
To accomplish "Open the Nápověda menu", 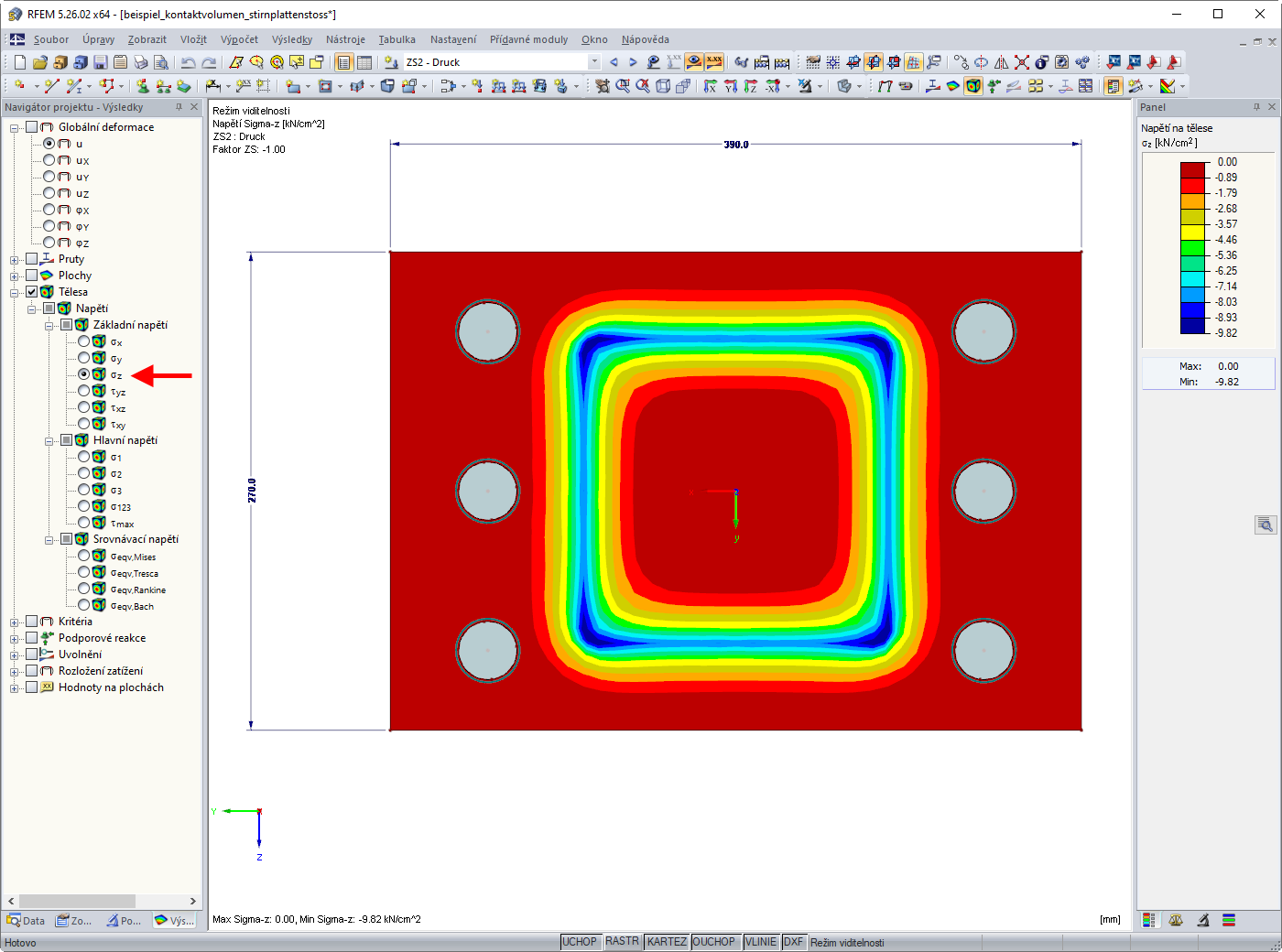I will click(646, 39).
